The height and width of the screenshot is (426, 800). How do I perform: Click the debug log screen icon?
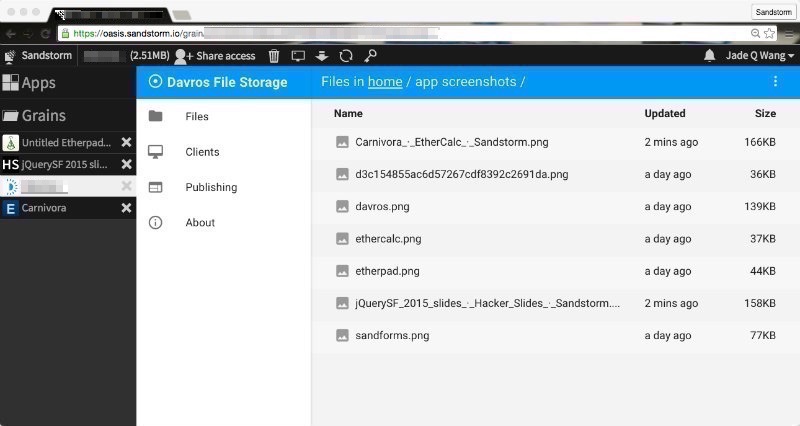298,56
